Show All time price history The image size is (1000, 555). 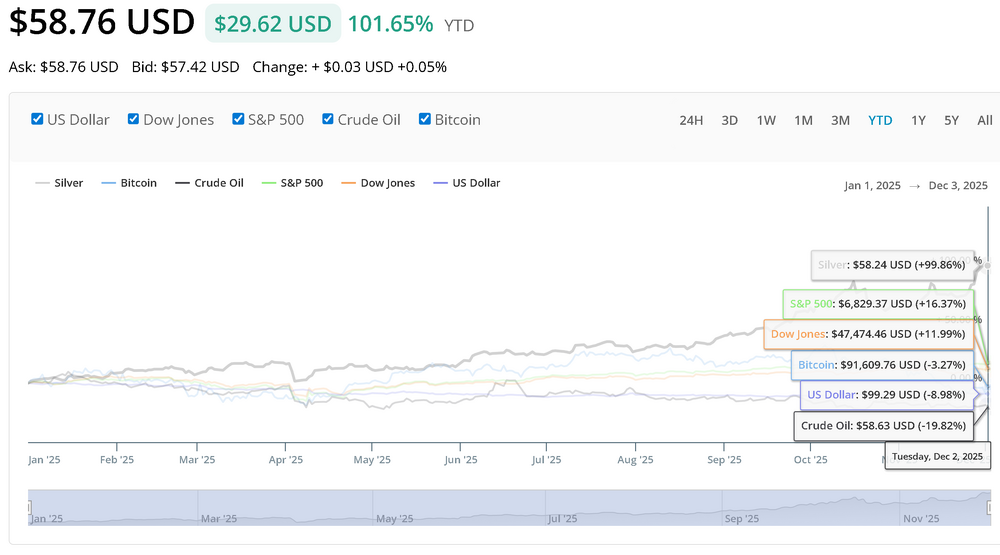click(985, 120)
